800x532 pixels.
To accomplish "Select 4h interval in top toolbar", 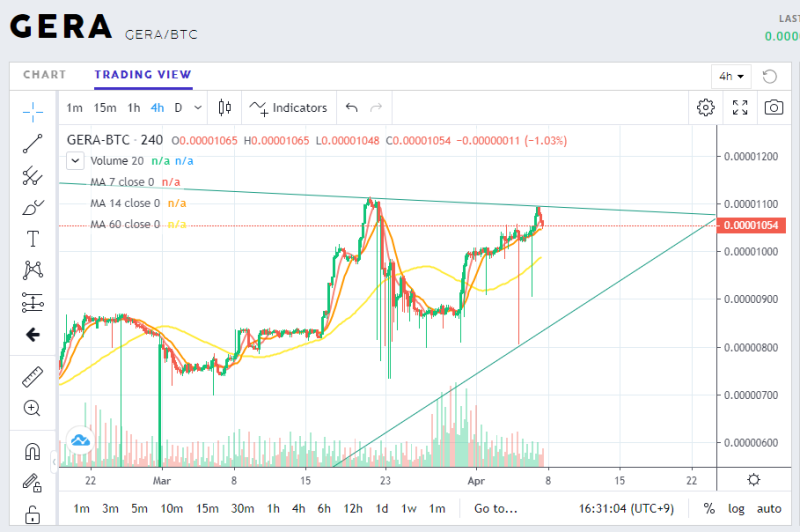I will [157, 108].
